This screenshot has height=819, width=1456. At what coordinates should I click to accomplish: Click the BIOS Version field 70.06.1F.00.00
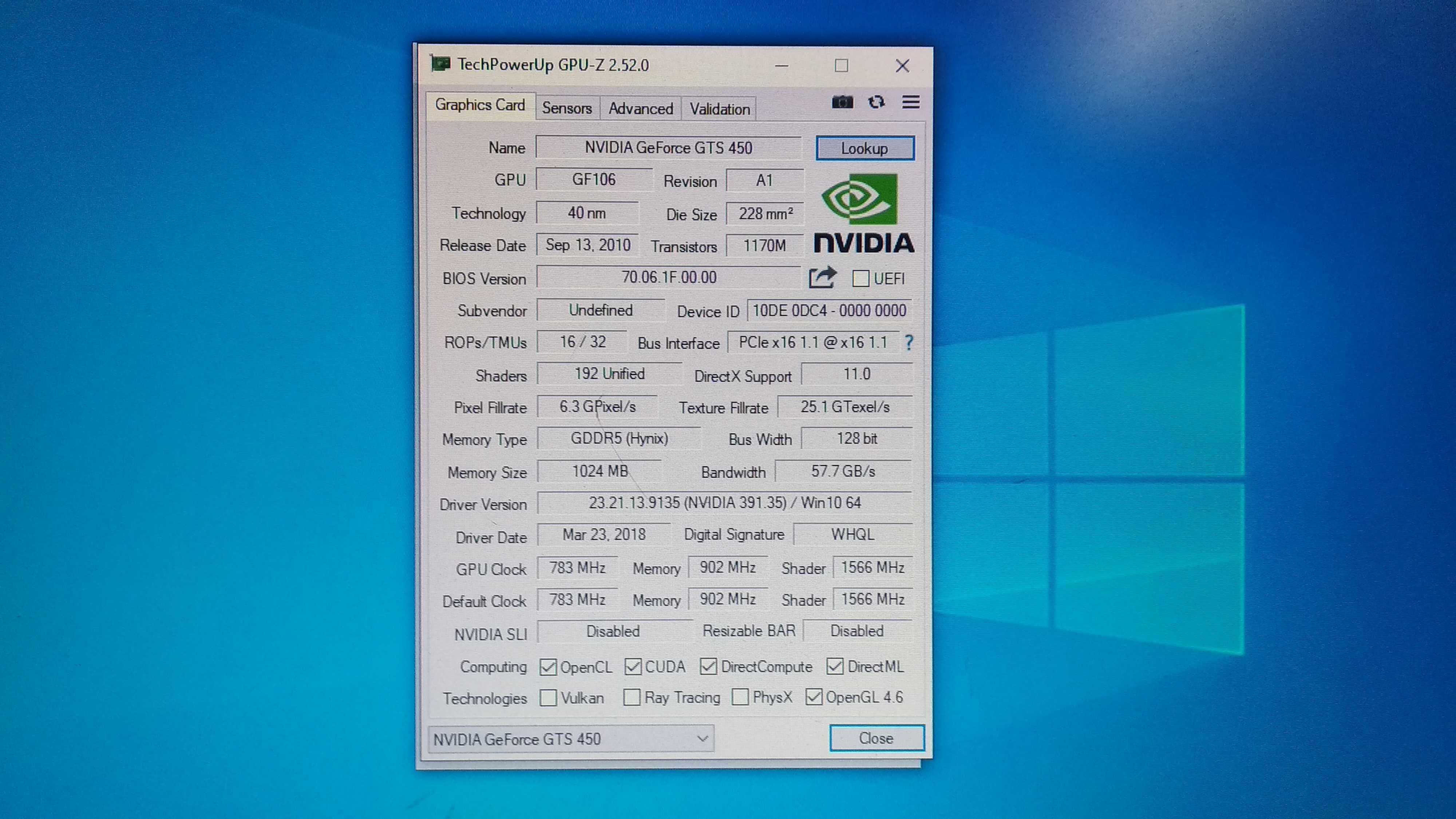(669, 277)
